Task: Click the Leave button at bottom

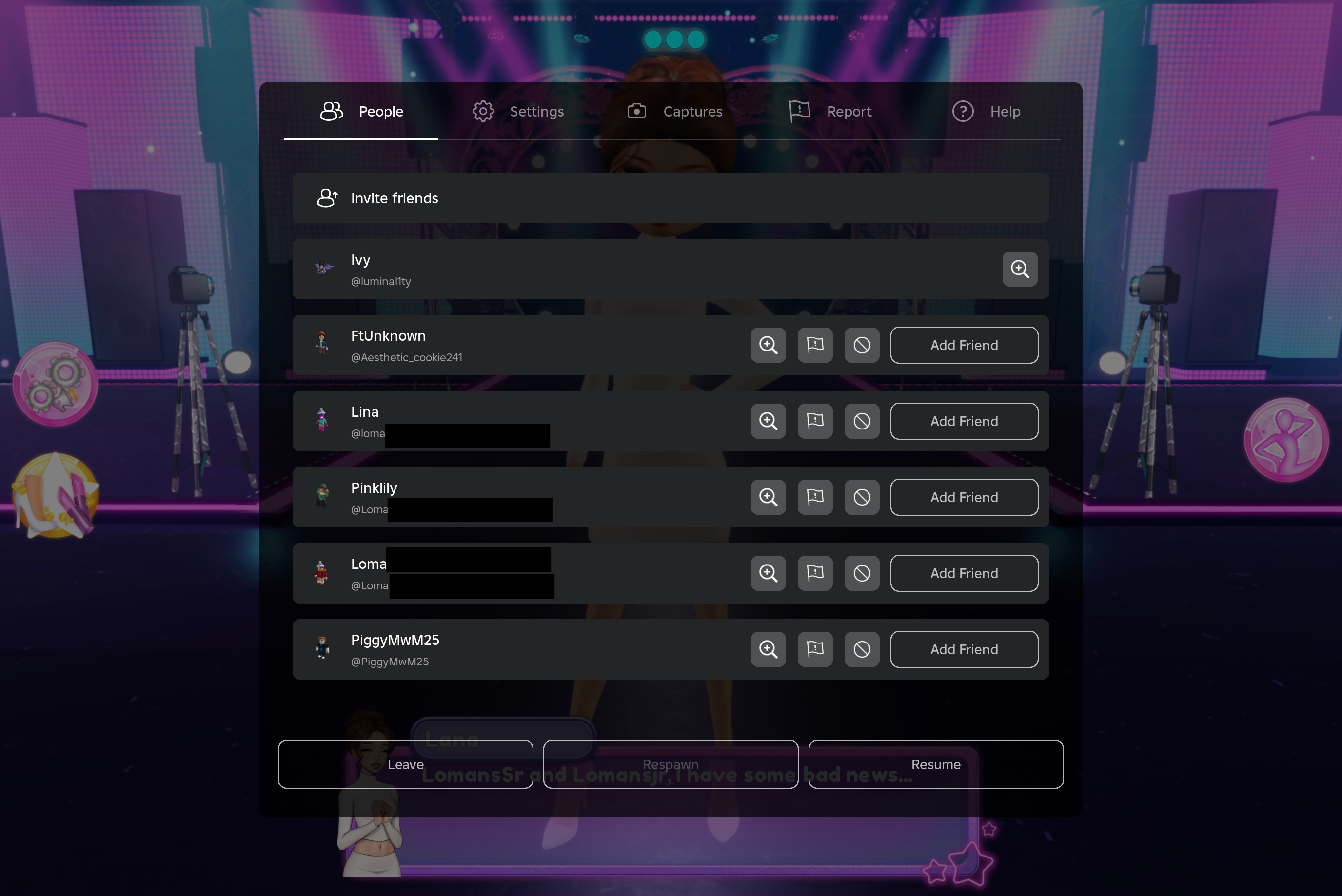Action: (406, 764)
